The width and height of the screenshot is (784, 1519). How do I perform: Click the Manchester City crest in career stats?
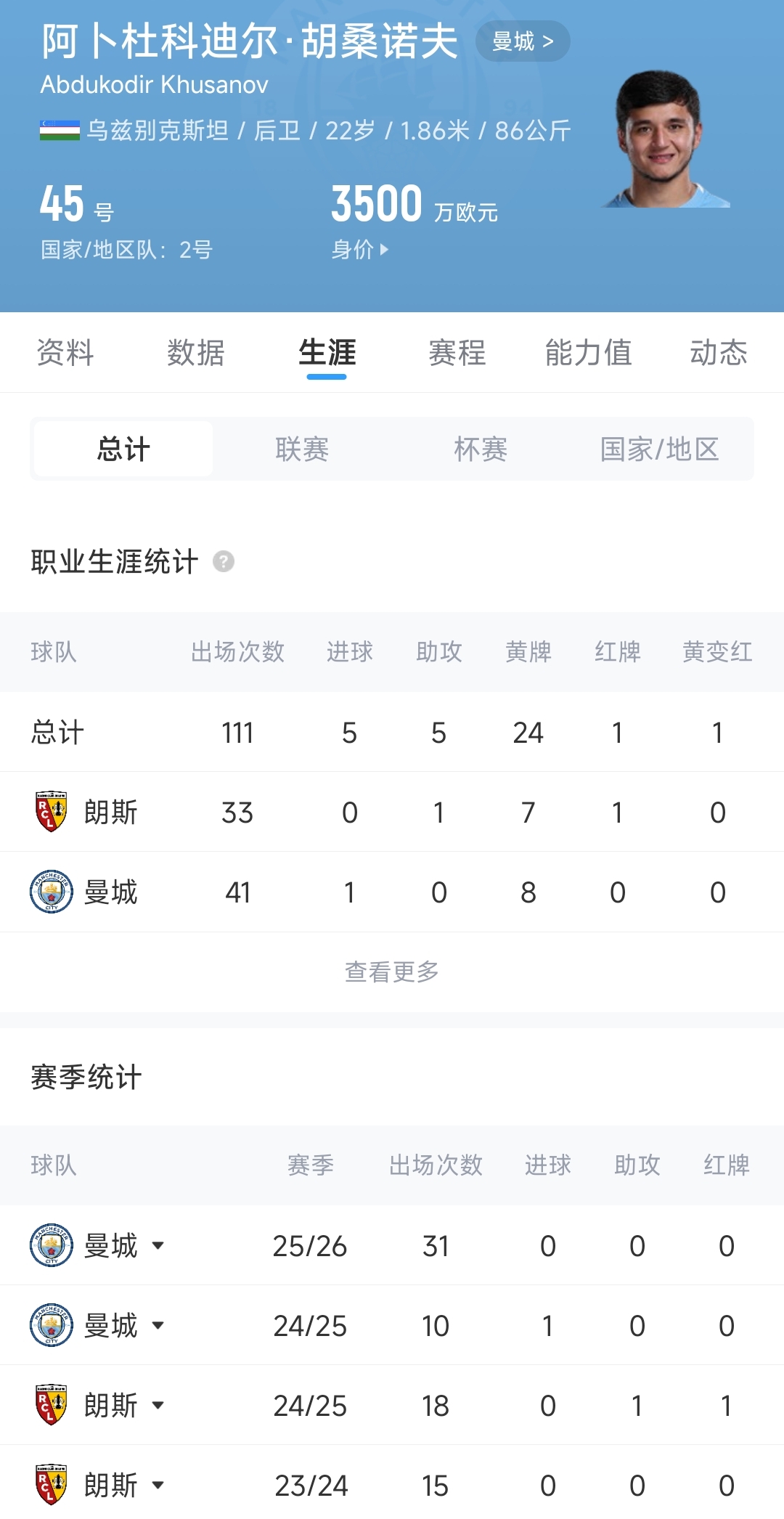(51, 892)
